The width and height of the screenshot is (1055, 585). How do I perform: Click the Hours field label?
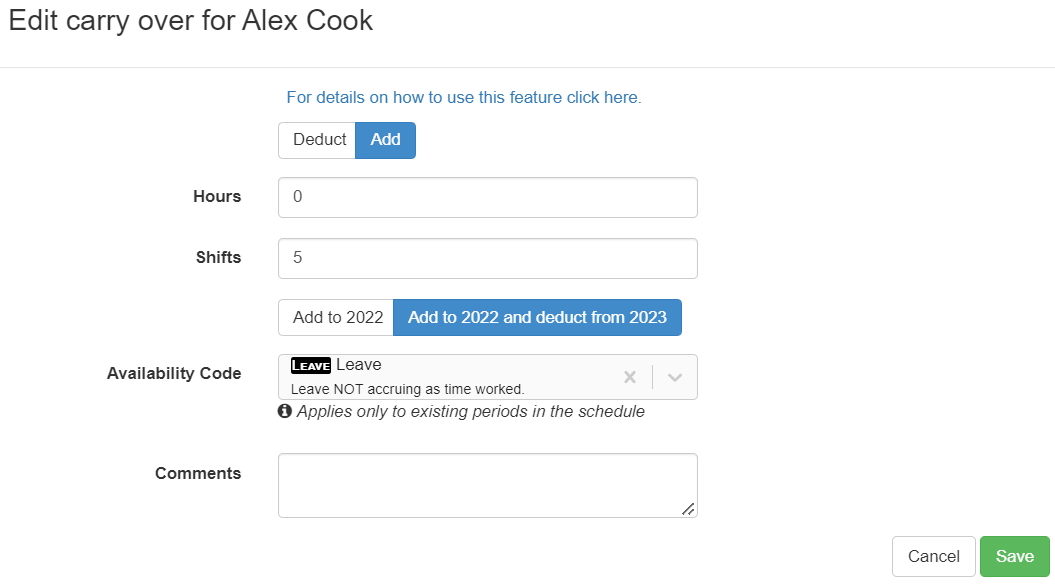[x=217, y=197]
